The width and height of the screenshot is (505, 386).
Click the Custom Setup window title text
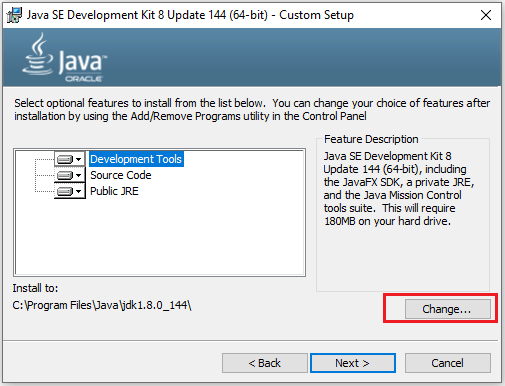(x=190, y=15)
